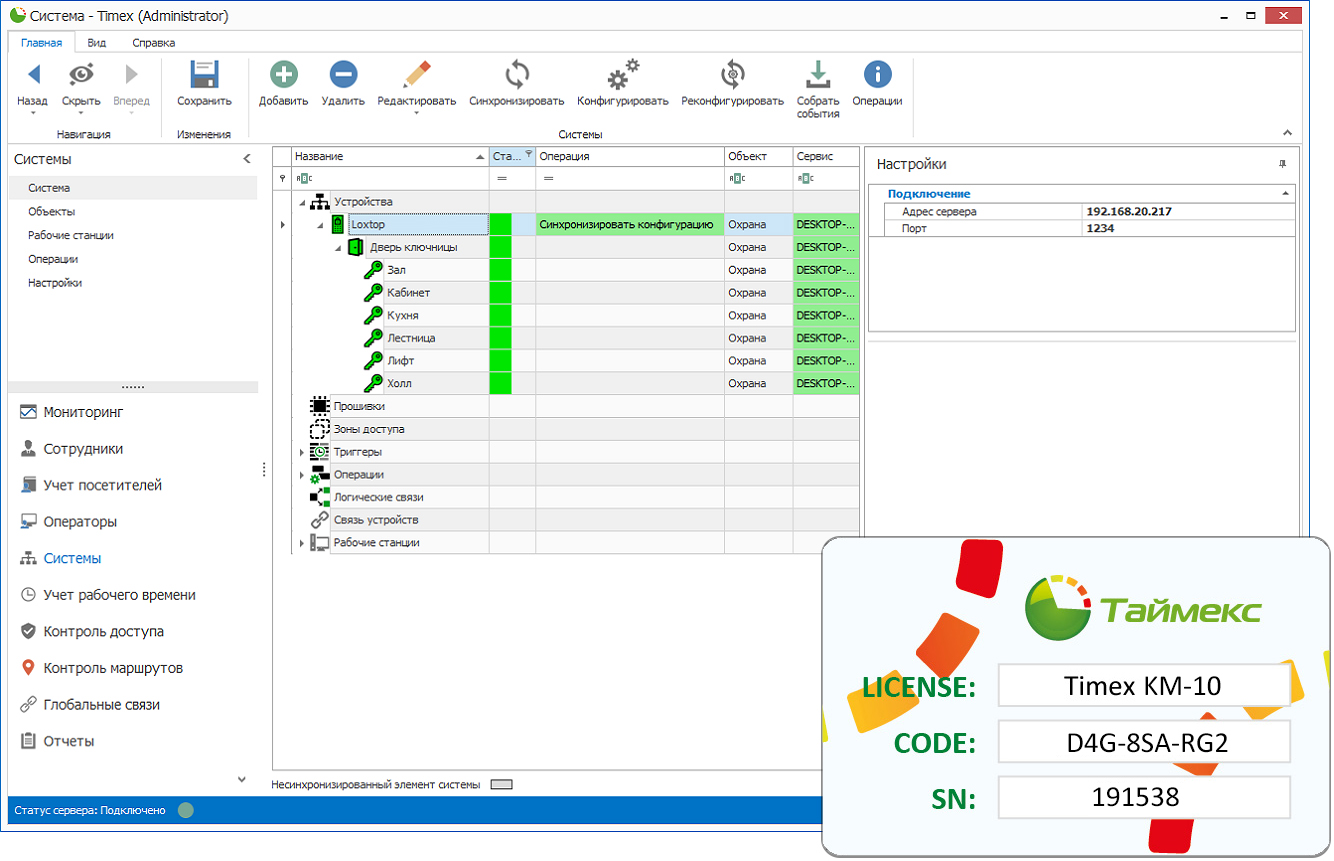Open the Мониторинг section in sidebar
Image resolution: width=1334 pixels, height=861 pixels.
(x=82, y=412)
